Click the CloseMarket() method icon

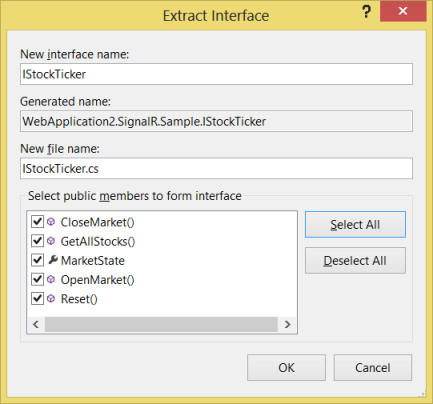[x=51, y=222]
